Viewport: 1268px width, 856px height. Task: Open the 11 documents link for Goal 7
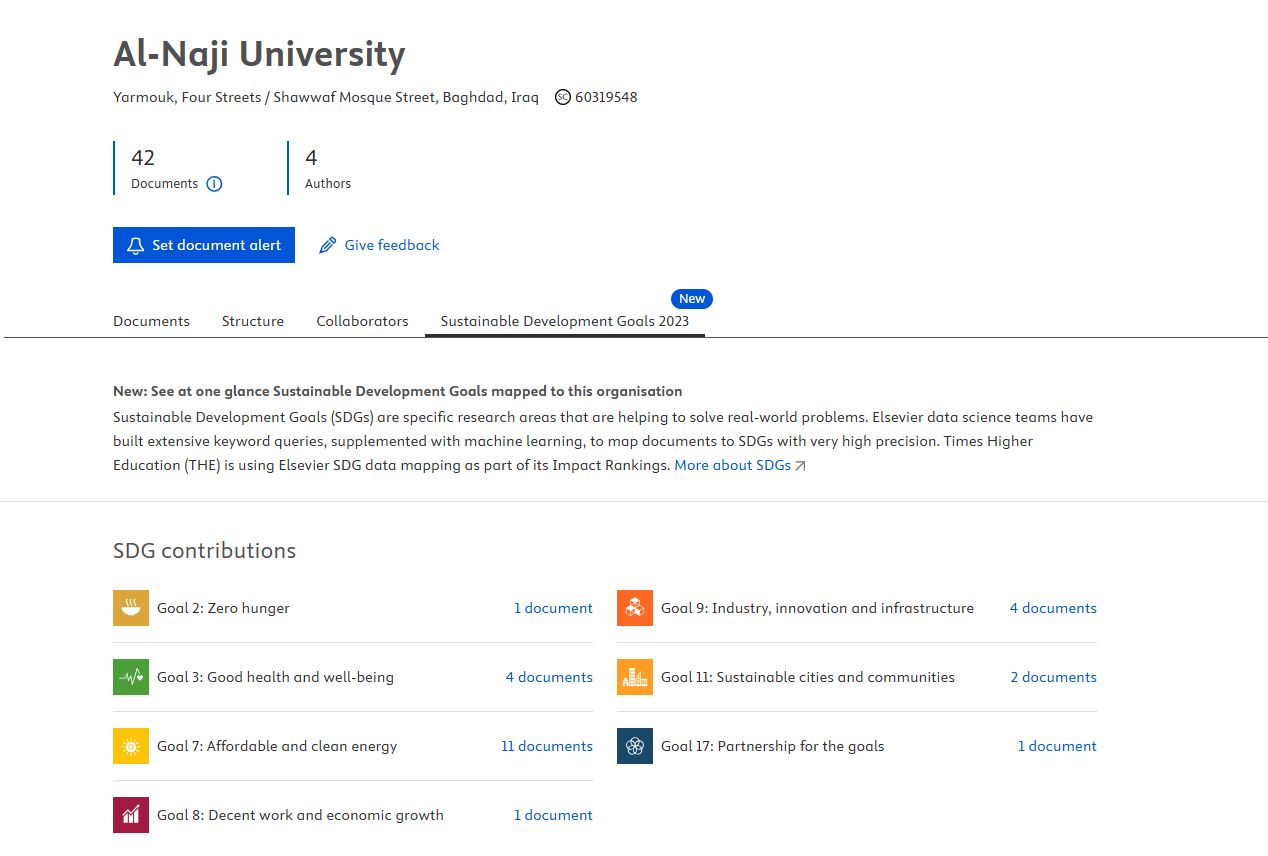[x=547, y=746]
